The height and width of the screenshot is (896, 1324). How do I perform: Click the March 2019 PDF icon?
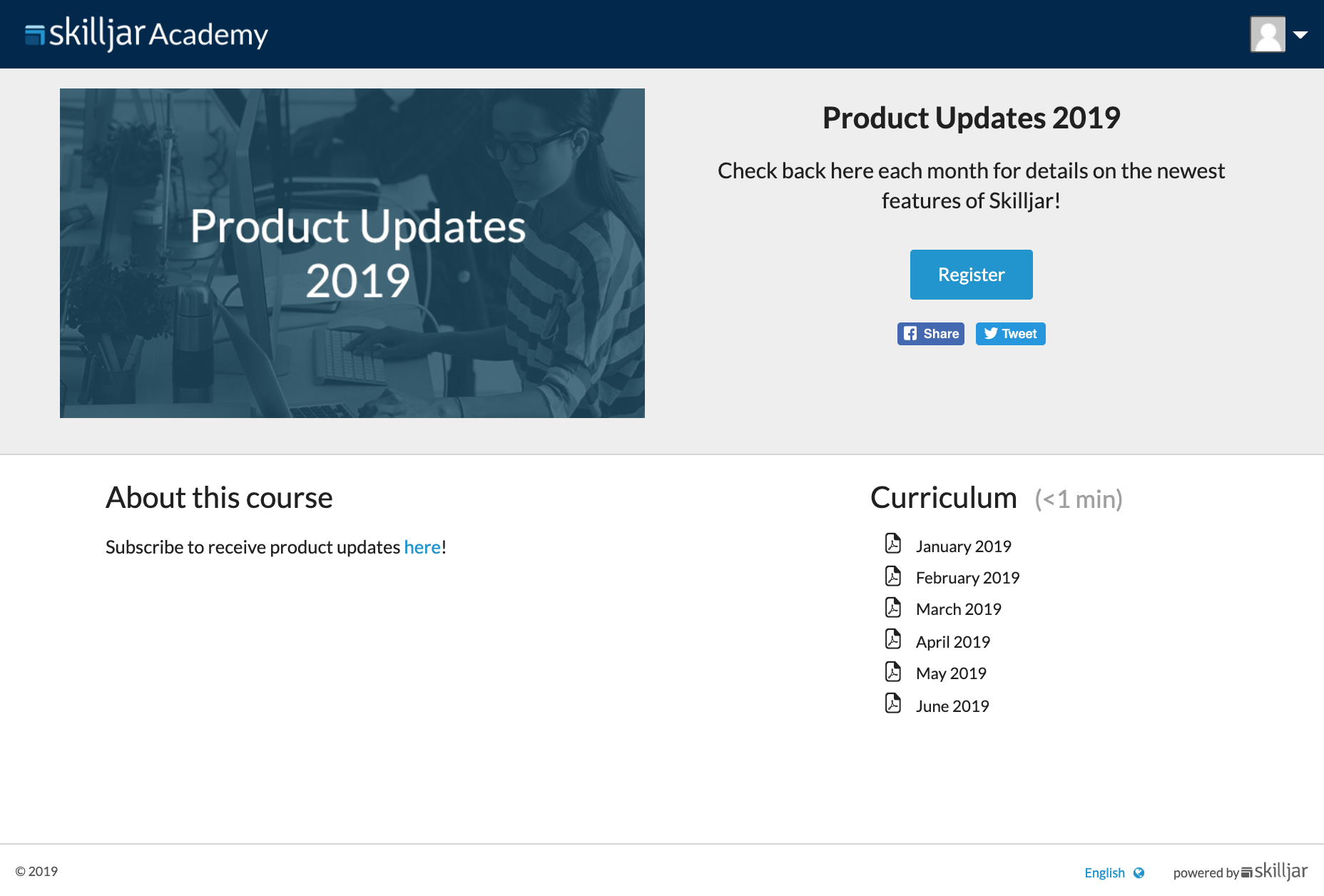[893, 607]
